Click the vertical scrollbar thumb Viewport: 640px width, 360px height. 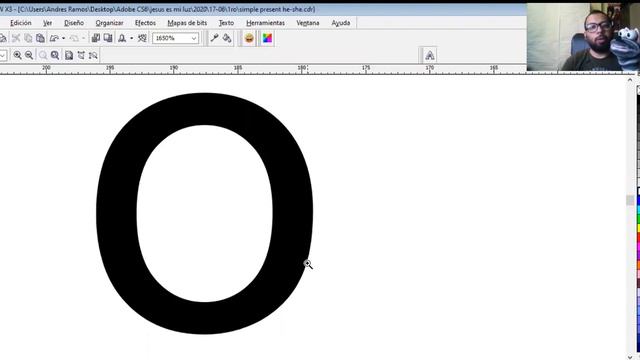[x=630, y=200]
